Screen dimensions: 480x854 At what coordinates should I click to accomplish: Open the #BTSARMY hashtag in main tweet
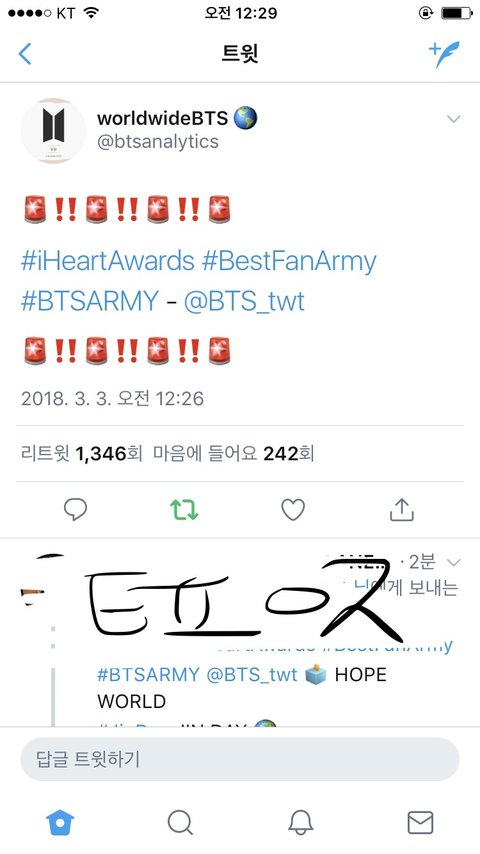tap(90, 301)
